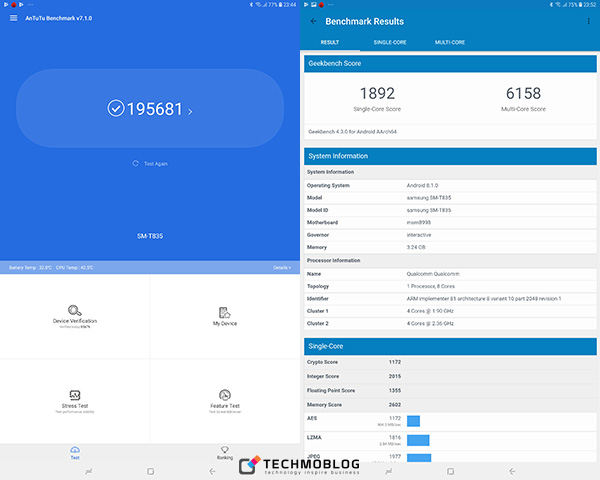Tap the System Information section header

coord(450,156)
